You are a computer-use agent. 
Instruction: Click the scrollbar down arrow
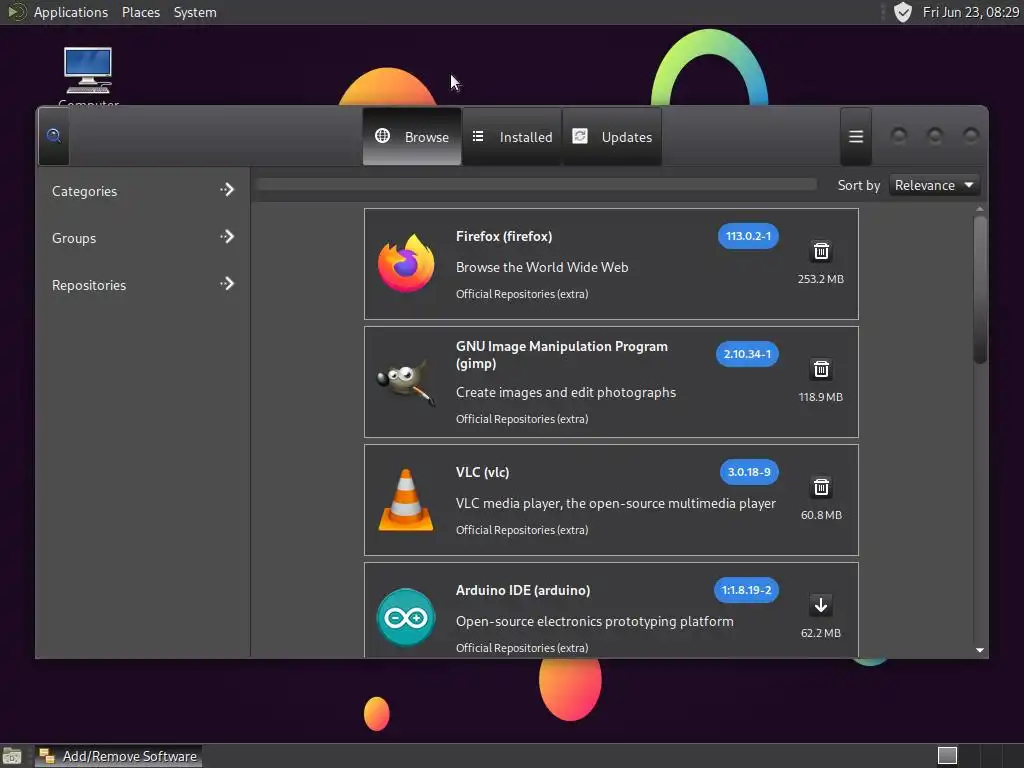click(x=980, y=650)
